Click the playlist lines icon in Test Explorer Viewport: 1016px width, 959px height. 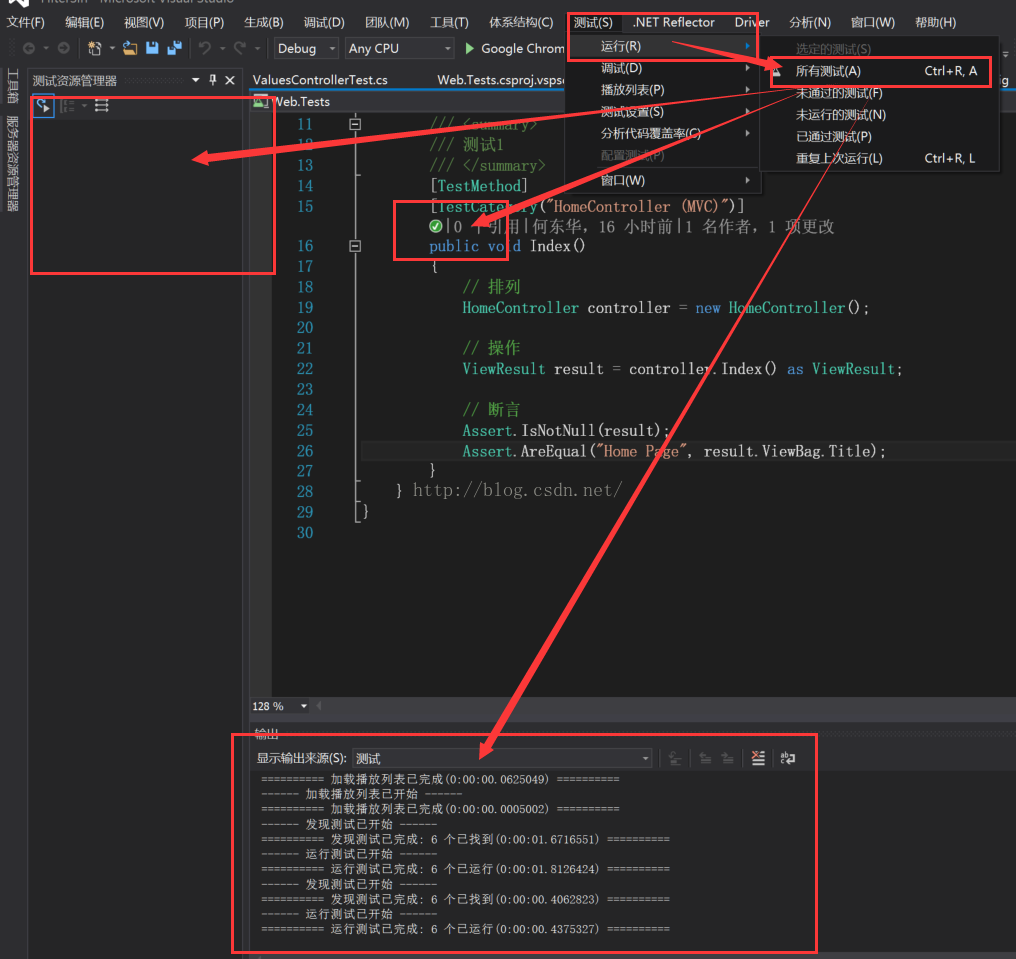pyautogui.click(x=102, y=106)
